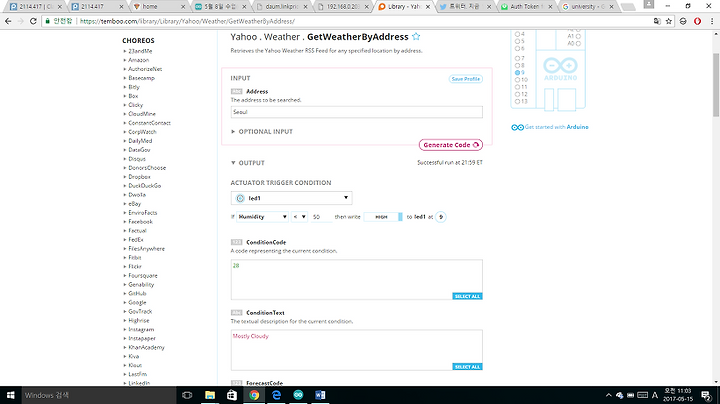Click the Chrome profile icon in title bar
The height and width of the screenshot is (404, 720).
tap(649, 5)
